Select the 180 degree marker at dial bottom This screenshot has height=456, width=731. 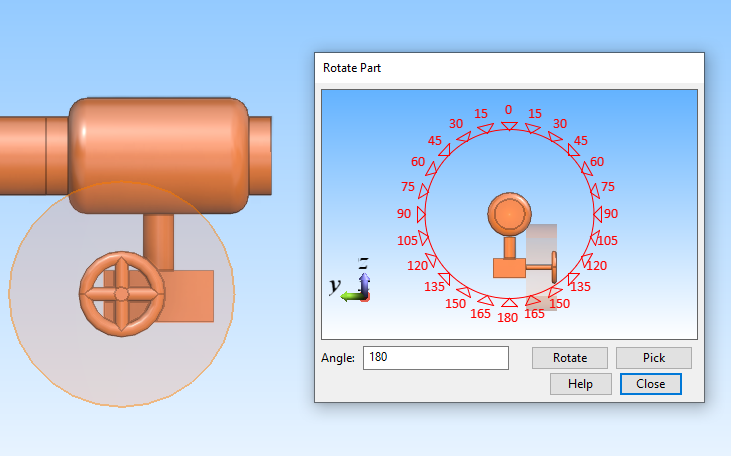(508, 303)
